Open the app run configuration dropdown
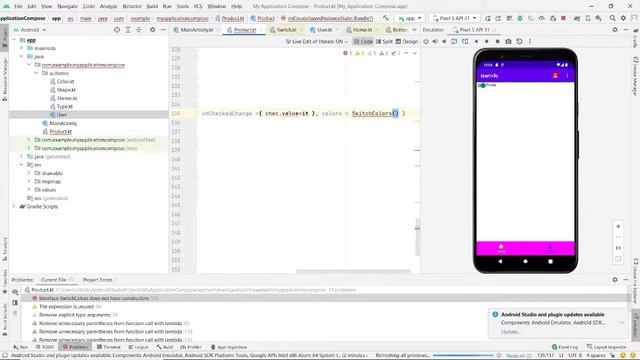This screenshot has height=360, width=640. click(410, 18)
